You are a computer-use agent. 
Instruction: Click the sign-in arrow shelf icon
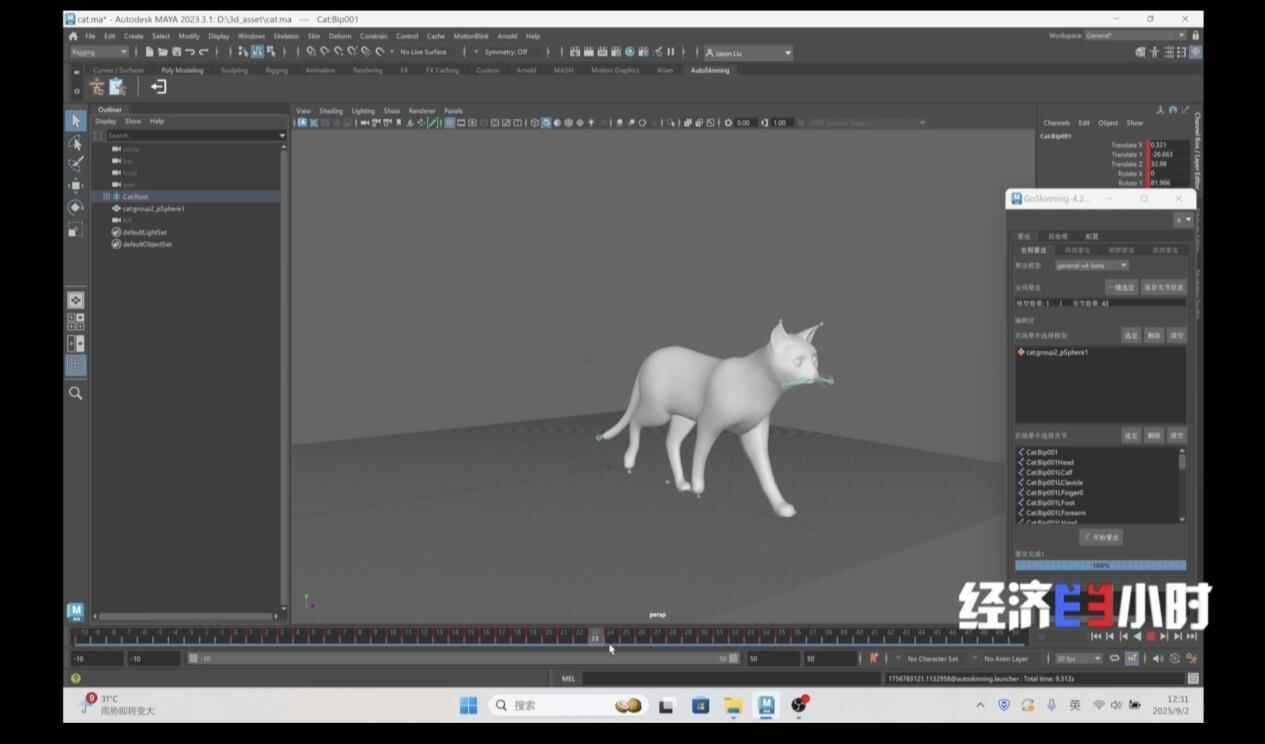click(x=158, y=87)
